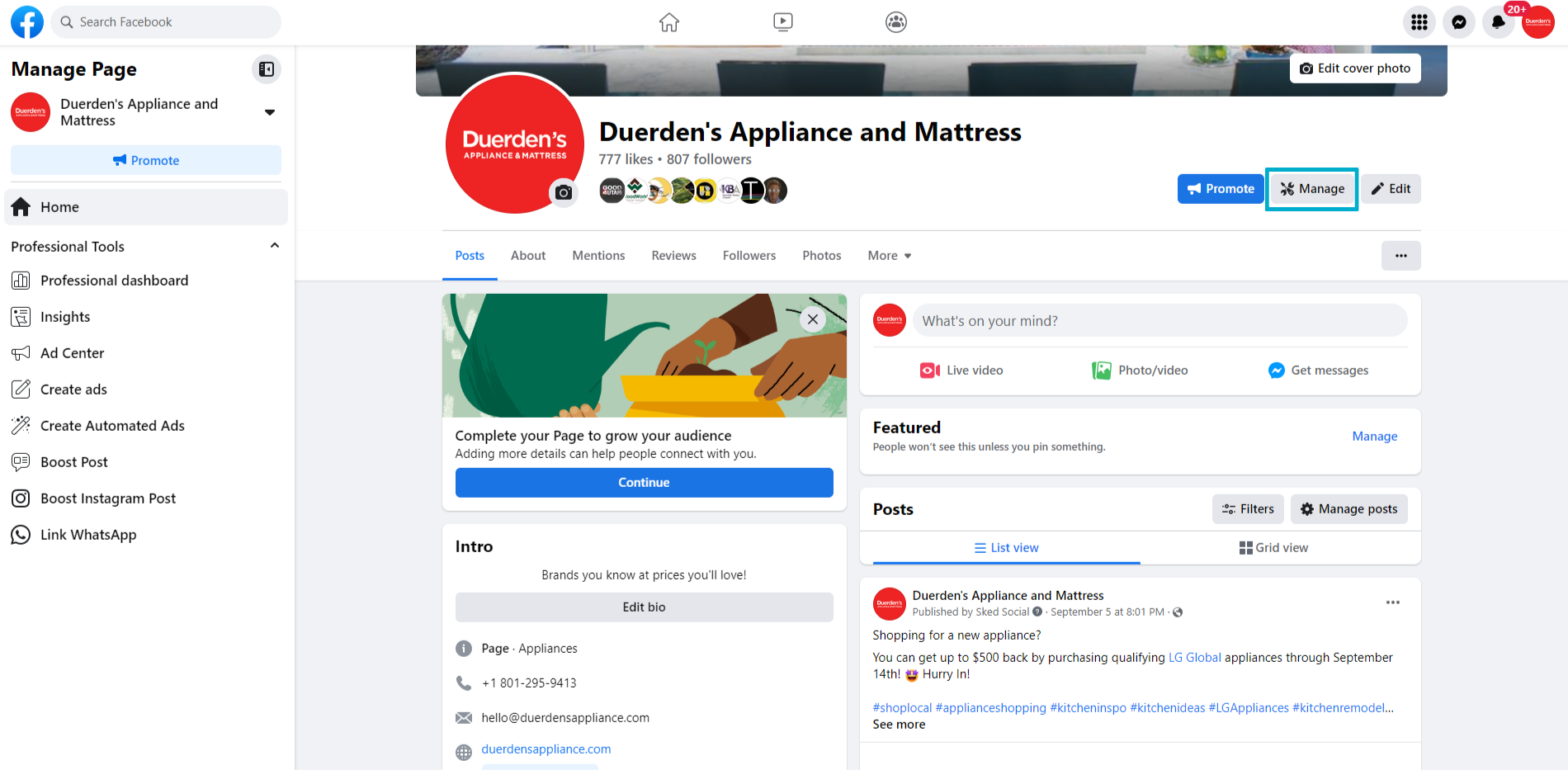Open account profile avatar in top right
This screenshot has width=1568, height=770.
tap(1538, 22)
